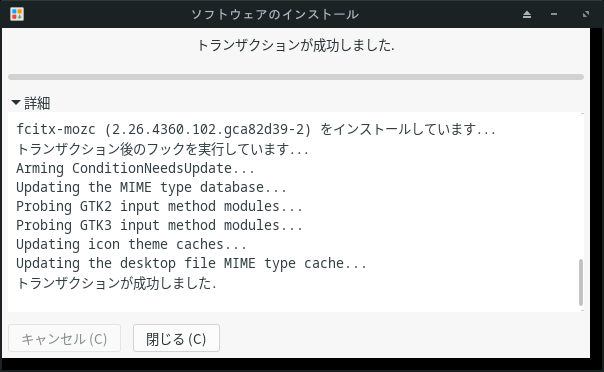604x372 pixels.
Task: Minimize the software install window
Action: point(554,14)
